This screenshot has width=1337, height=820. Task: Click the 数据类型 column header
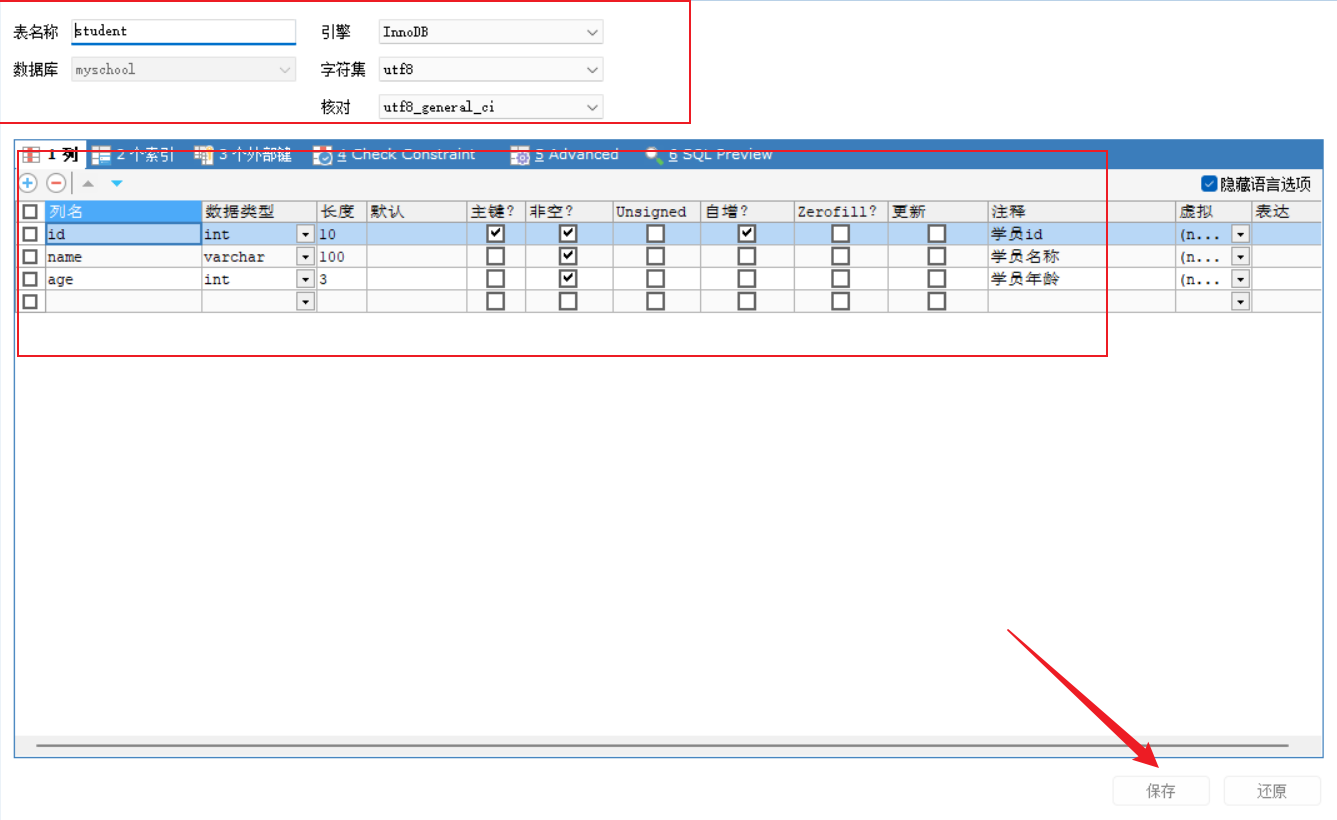click(x=259, y=212)
